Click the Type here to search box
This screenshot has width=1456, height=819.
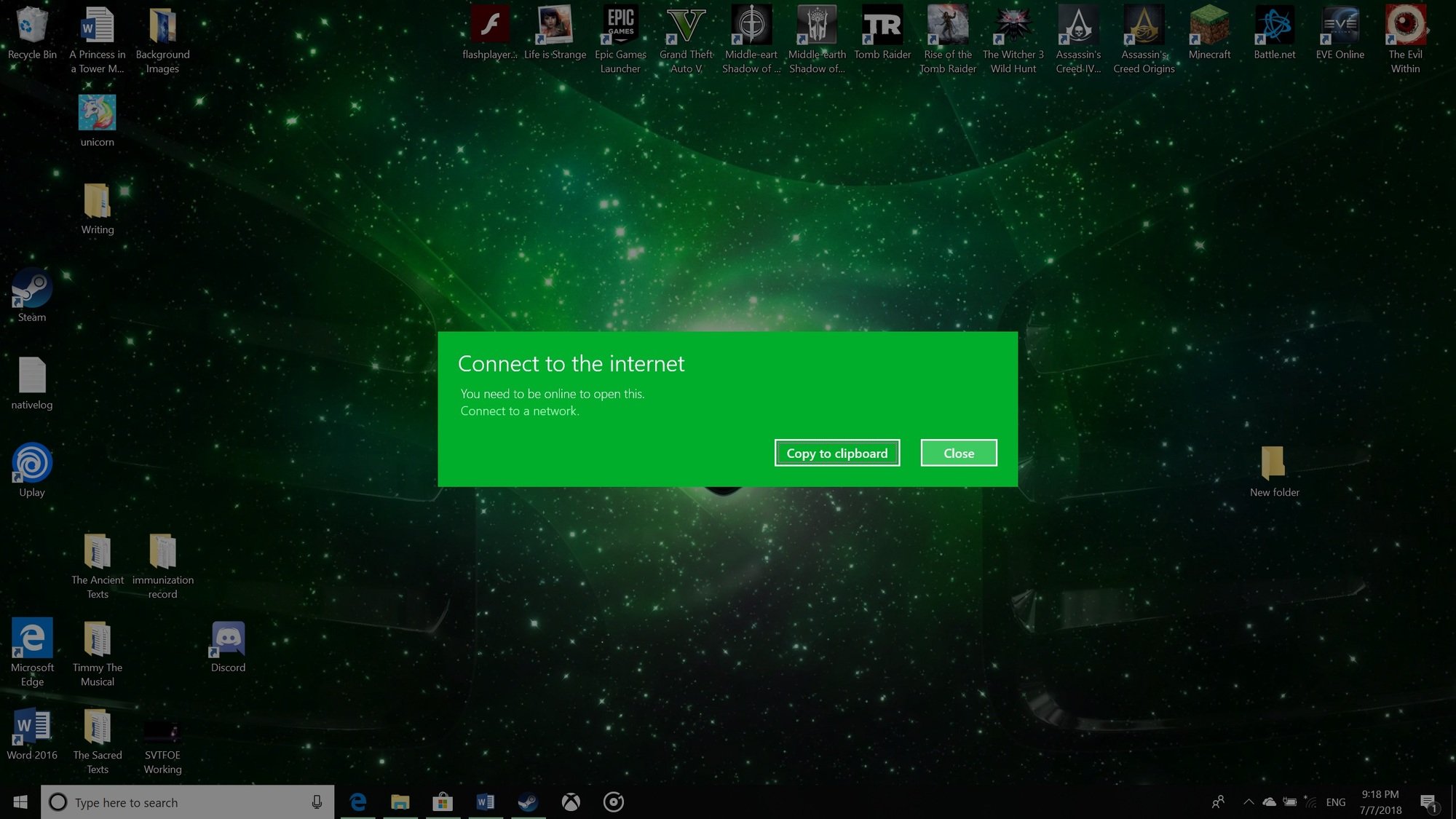pyautogui.click(x=187, y=802)
